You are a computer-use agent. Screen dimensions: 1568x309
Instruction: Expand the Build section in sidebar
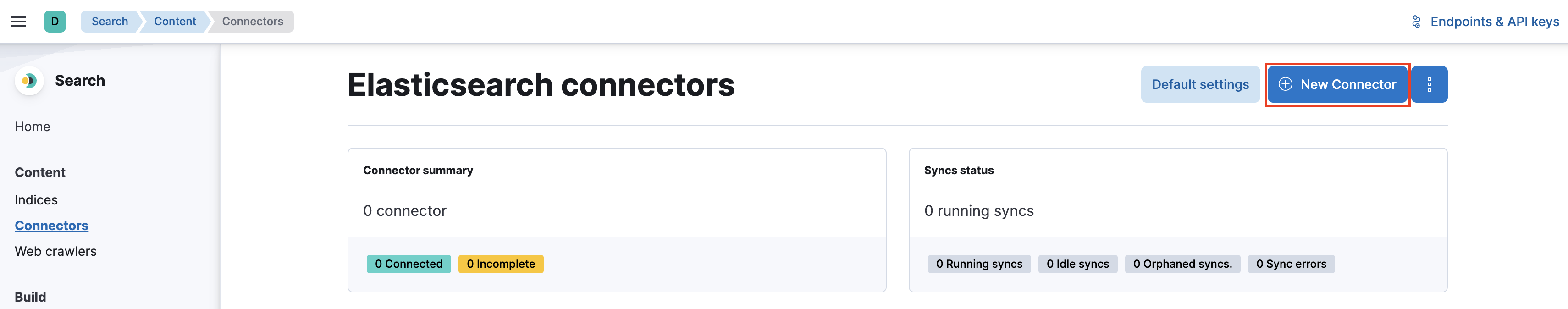point(30,297)
